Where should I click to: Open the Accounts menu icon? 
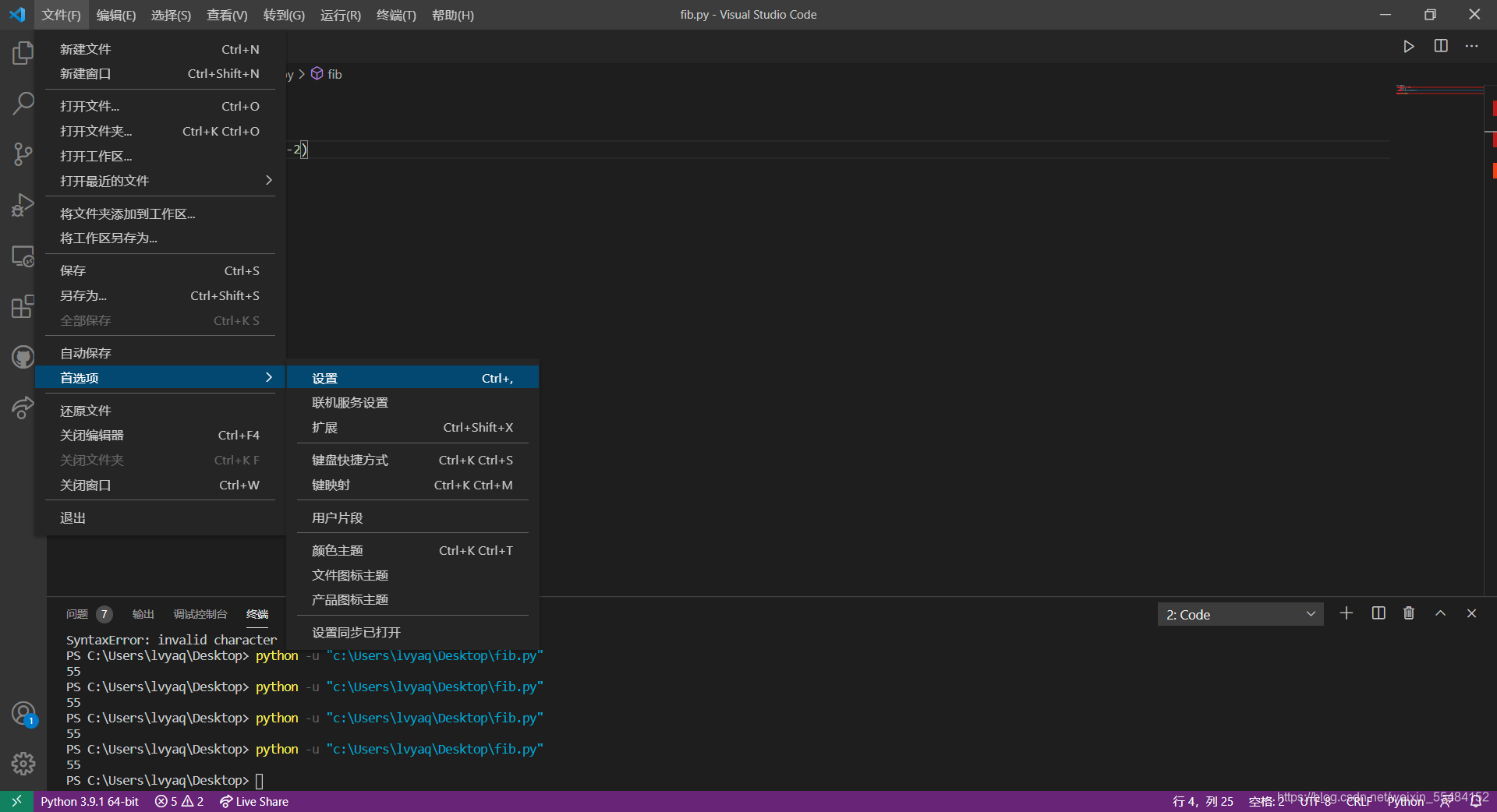tap(23, 714)
